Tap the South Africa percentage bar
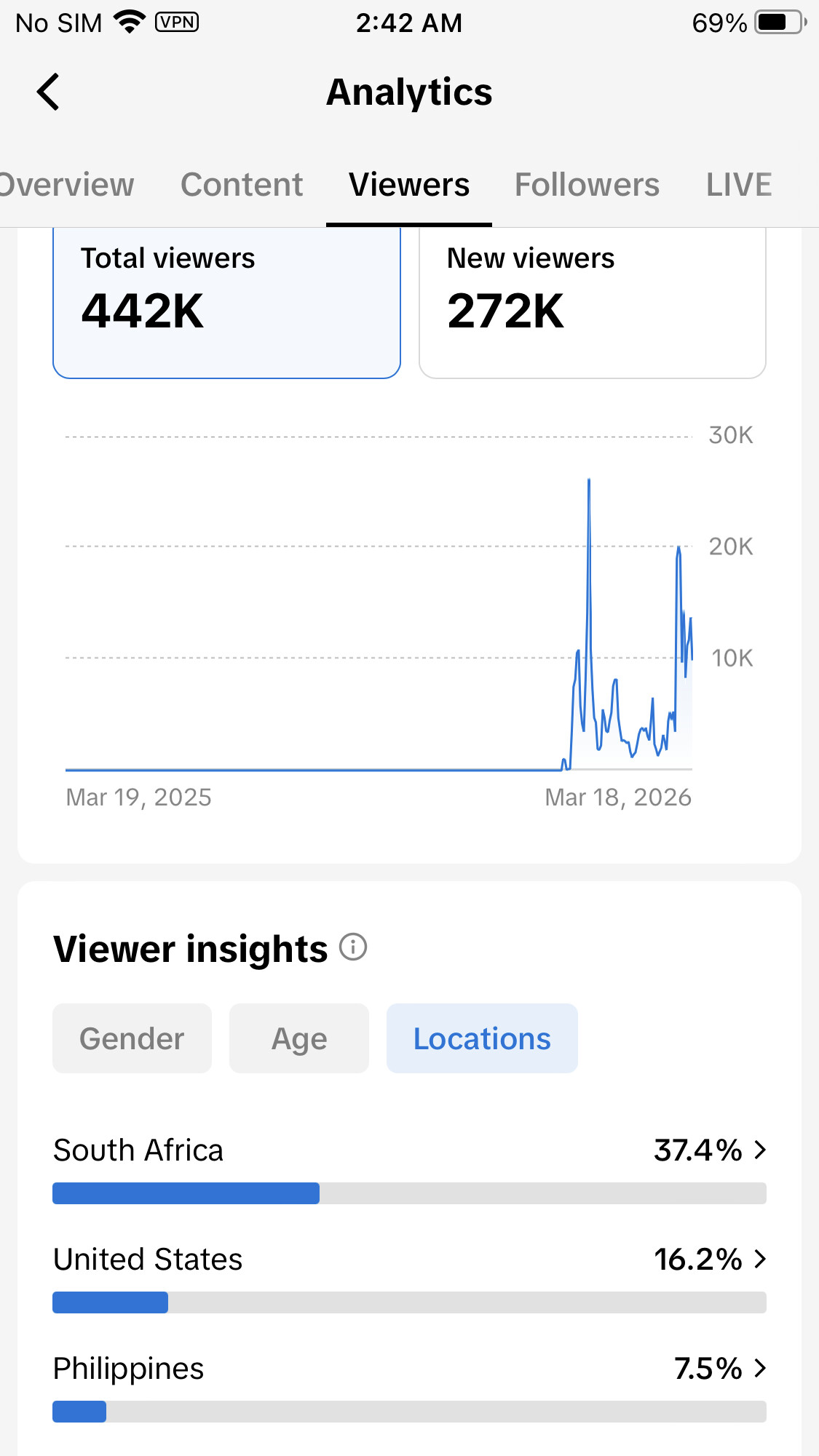The height and width of the screenshot is (1456, 819). pyautogui.click(x=409, y=1193)
